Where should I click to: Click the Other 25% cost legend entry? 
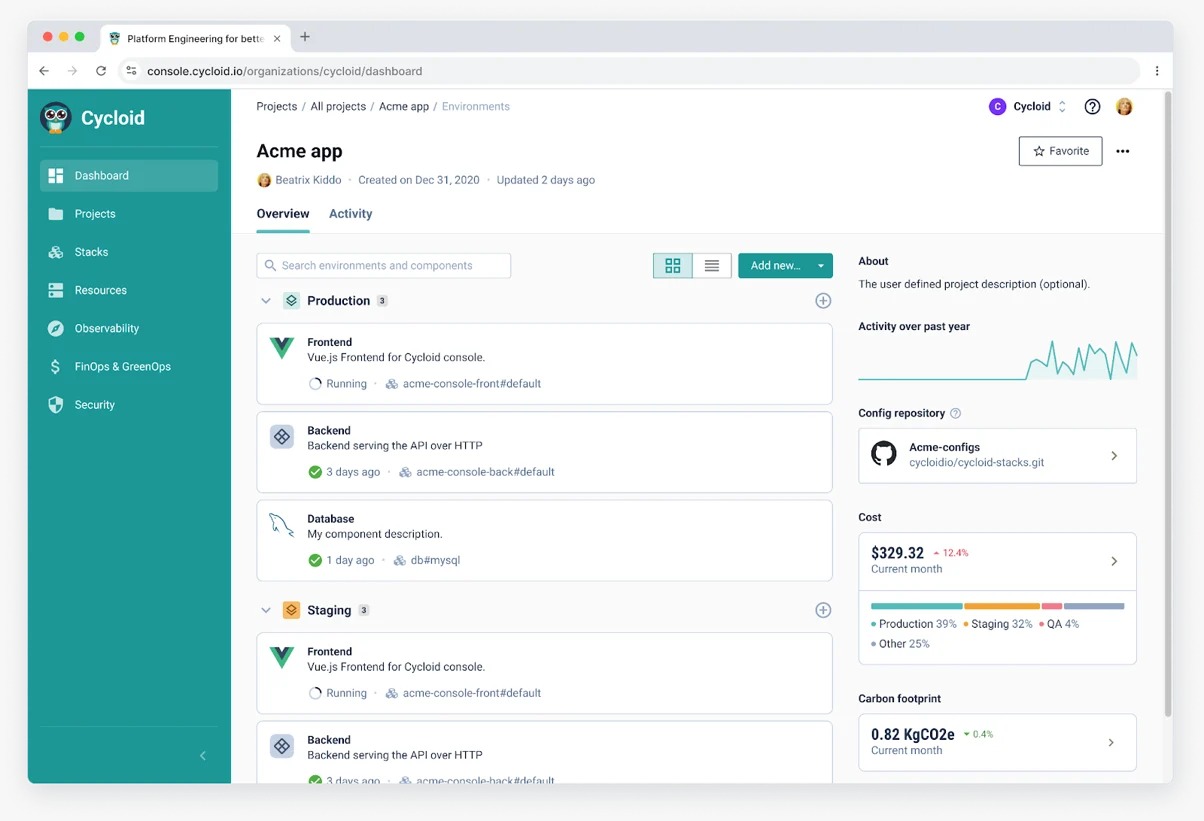[900, 644]
